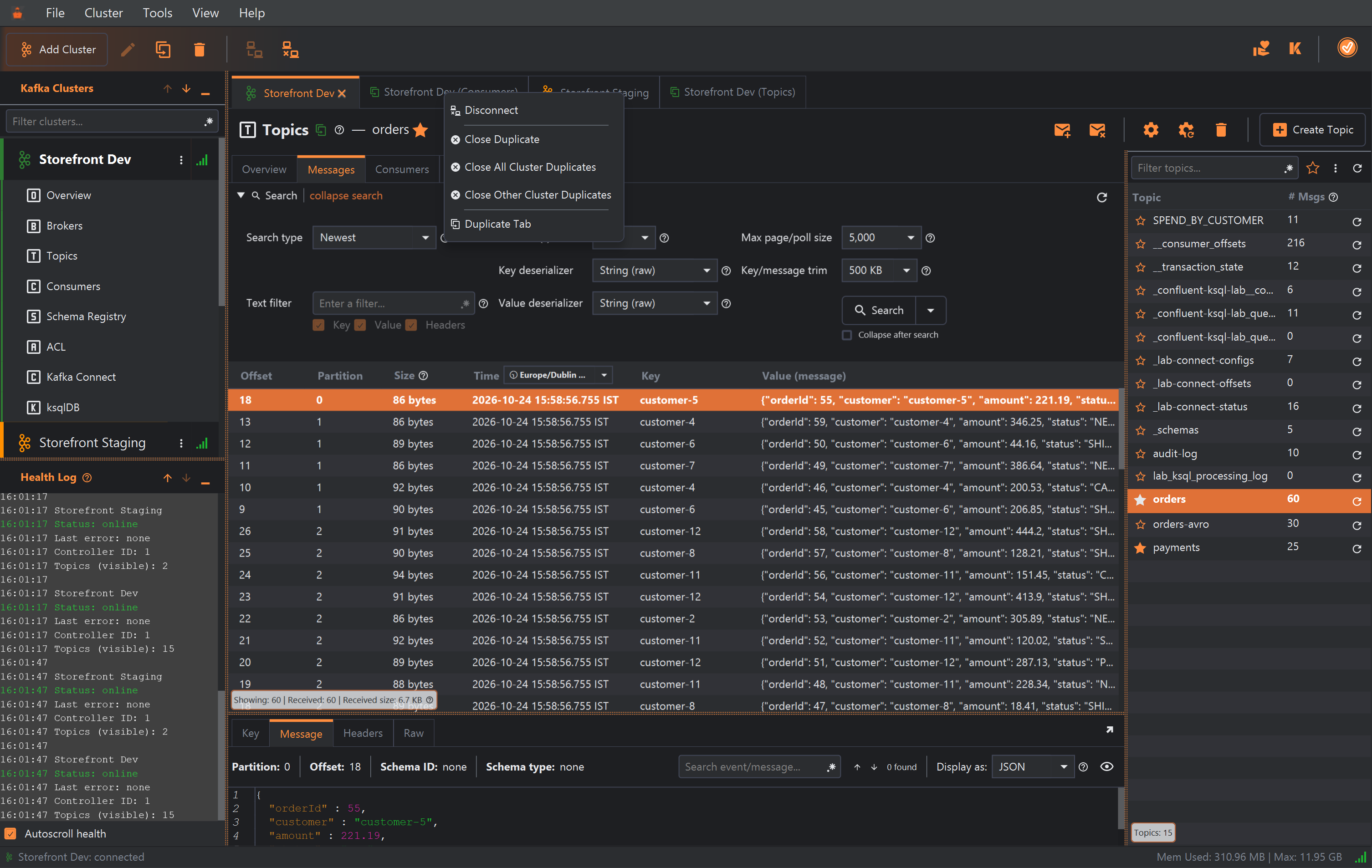This screenshot has width=1372, height=868.
Task: Open the Key deserializer dropdown
Action: [654, 271]
